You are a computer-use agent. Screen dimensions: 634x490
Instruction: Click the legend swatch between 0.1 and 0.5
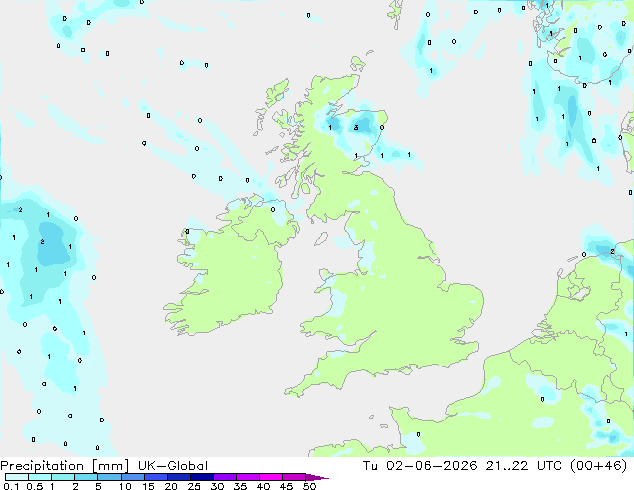(17, 477)
